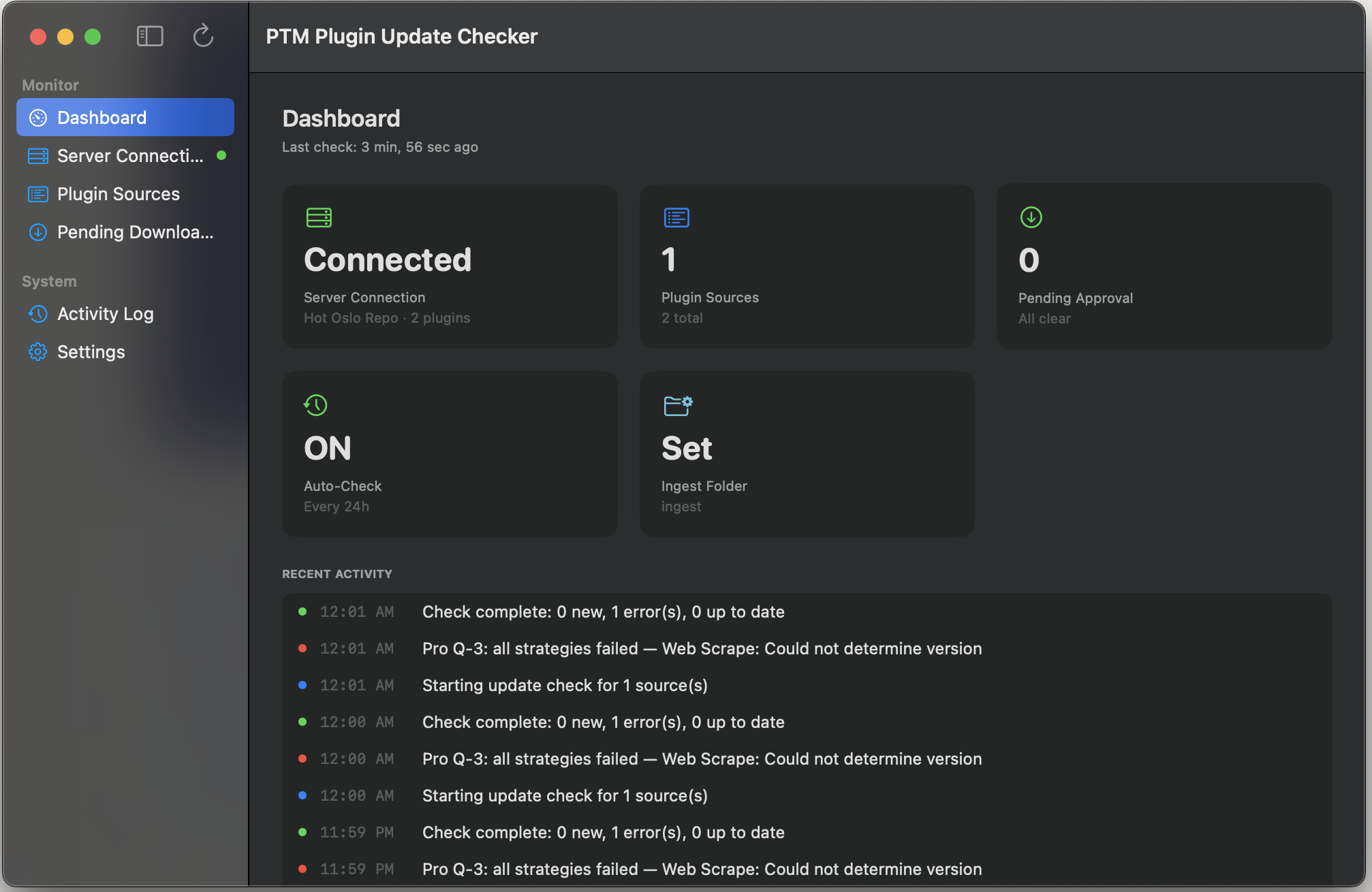1372x892 pixels.
Task: Select the 12:01 AM Starting update check entry
Action: pyautogui.click(x=807, y=685)
